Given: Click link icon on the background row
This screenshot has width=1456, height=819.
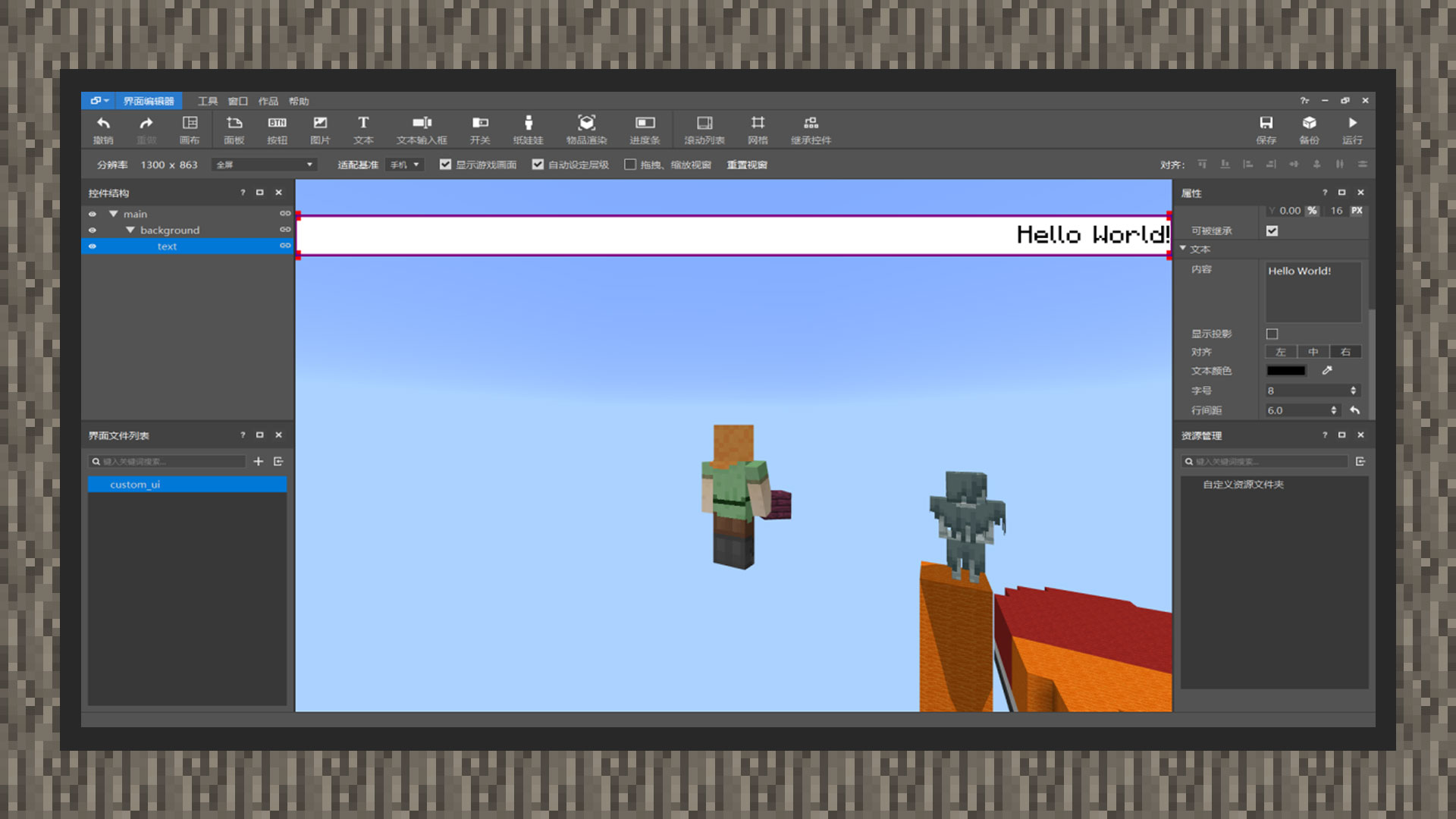Looking at the screenshot, I should pos(285,230).
